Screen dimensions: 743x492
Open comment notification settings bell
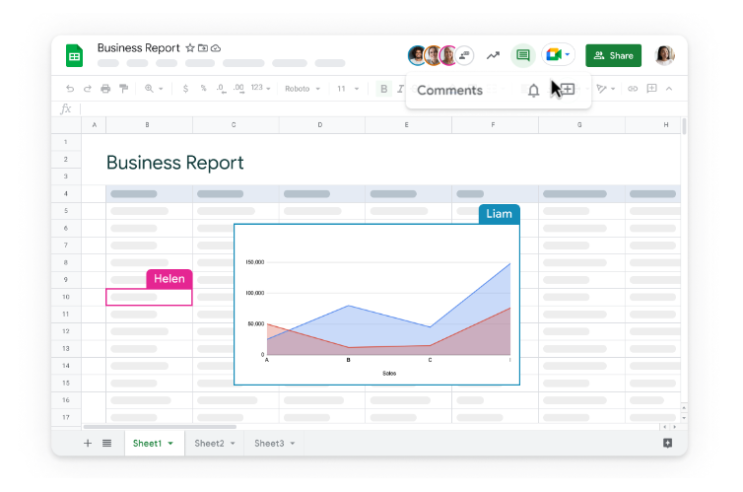point(534,90)
